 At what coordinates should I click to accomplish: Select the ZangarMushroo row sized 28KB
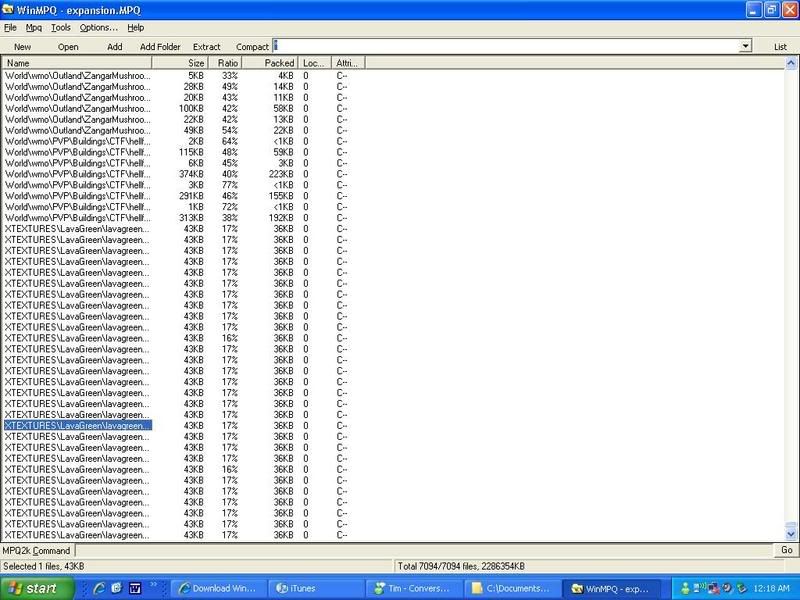click(x=78, y=87)
